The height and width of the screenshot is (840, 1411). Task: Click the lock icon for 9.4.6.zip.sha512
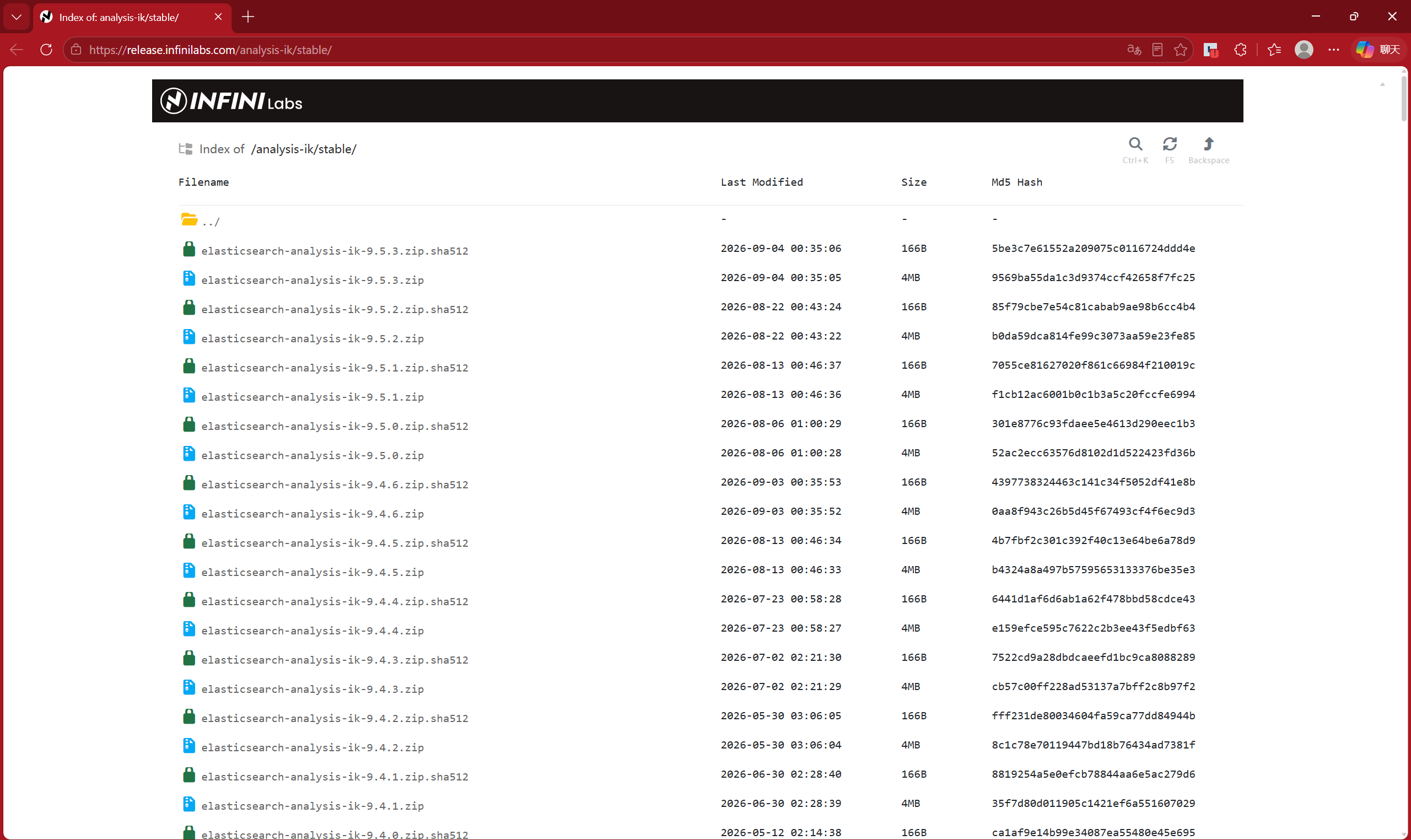tap(189, 483)
